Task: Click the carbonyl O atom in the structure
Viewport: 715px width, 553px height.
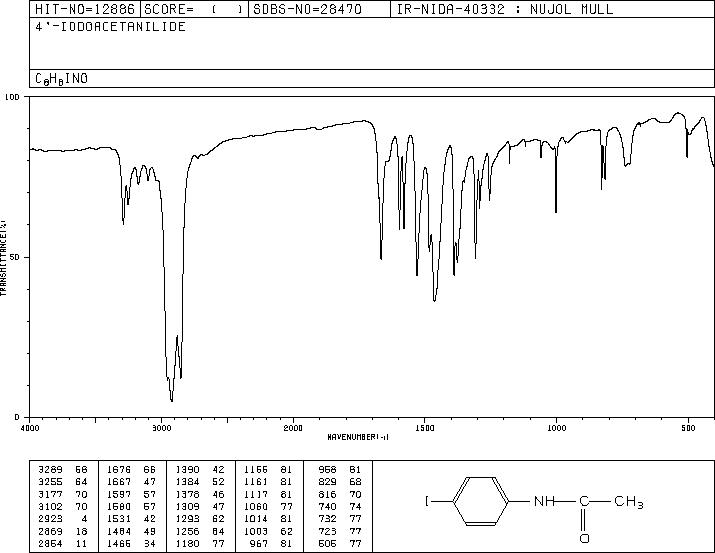Action: click(x=584, y=538)
